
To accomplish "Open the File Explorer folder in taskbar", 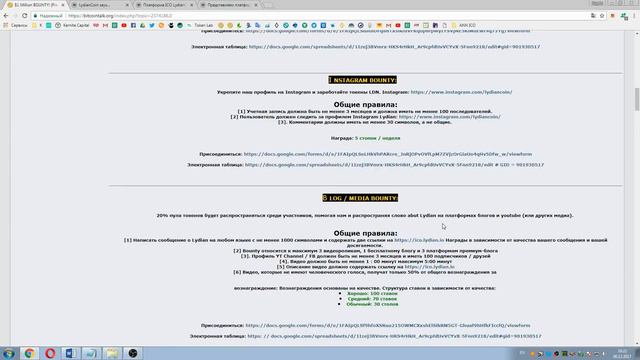I will point(112,353).
